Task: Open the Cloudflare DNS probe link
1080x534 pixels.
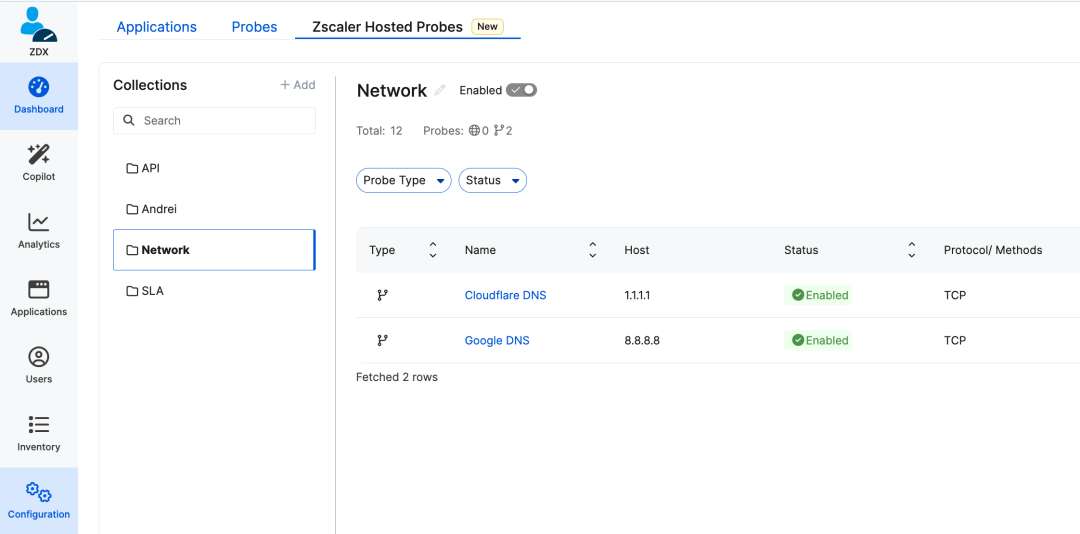Action: click(x=505, y=295)
